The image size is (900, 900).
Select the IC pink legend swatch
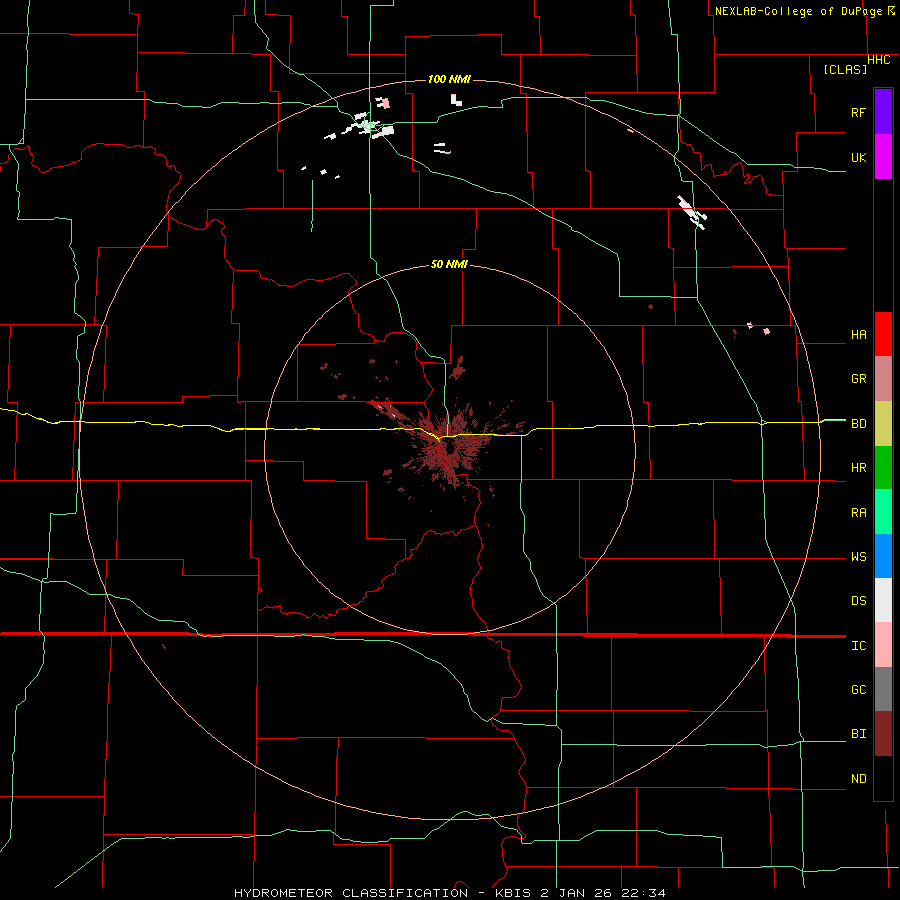coord(883,645)
